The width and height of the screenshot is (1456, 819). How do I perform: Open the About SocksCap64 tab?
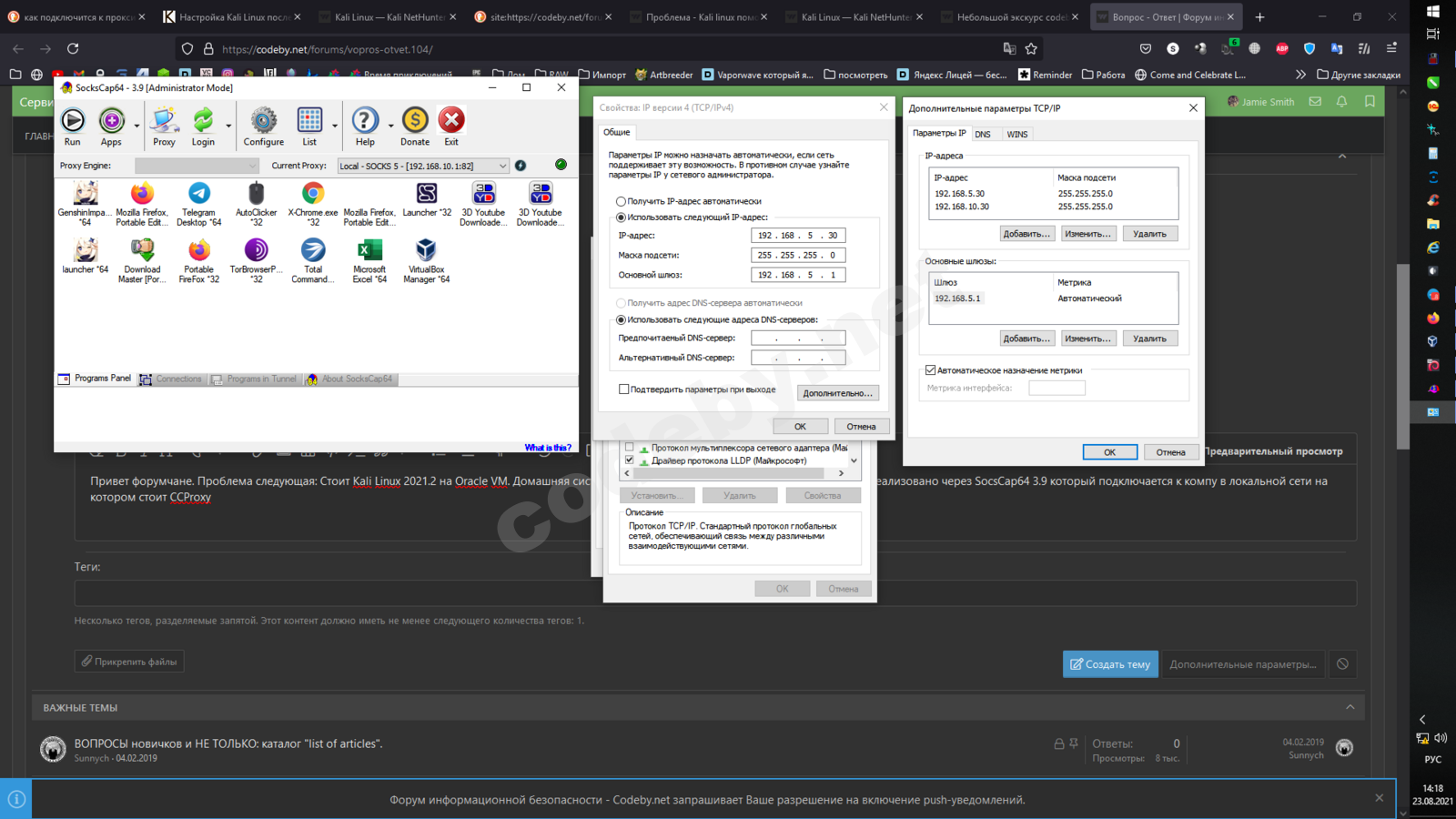pos(349,379)
